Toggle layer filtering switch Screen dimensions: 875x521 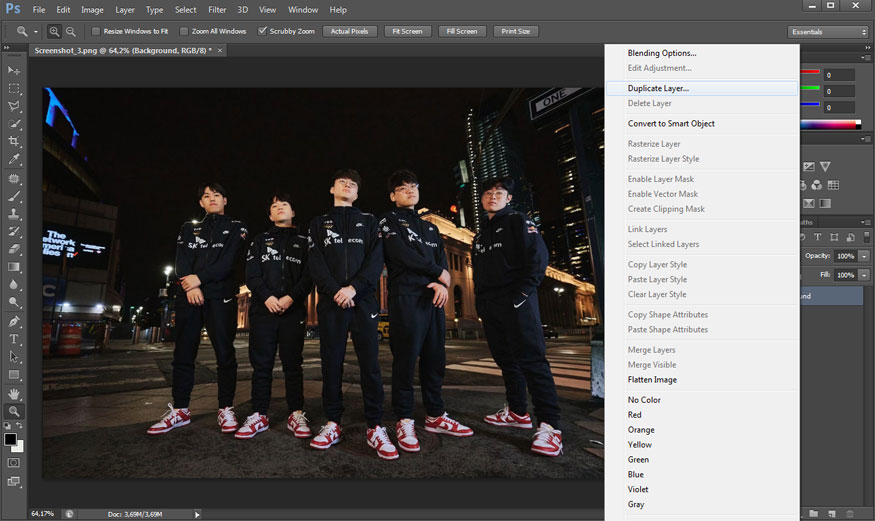(x=867, y=237)
